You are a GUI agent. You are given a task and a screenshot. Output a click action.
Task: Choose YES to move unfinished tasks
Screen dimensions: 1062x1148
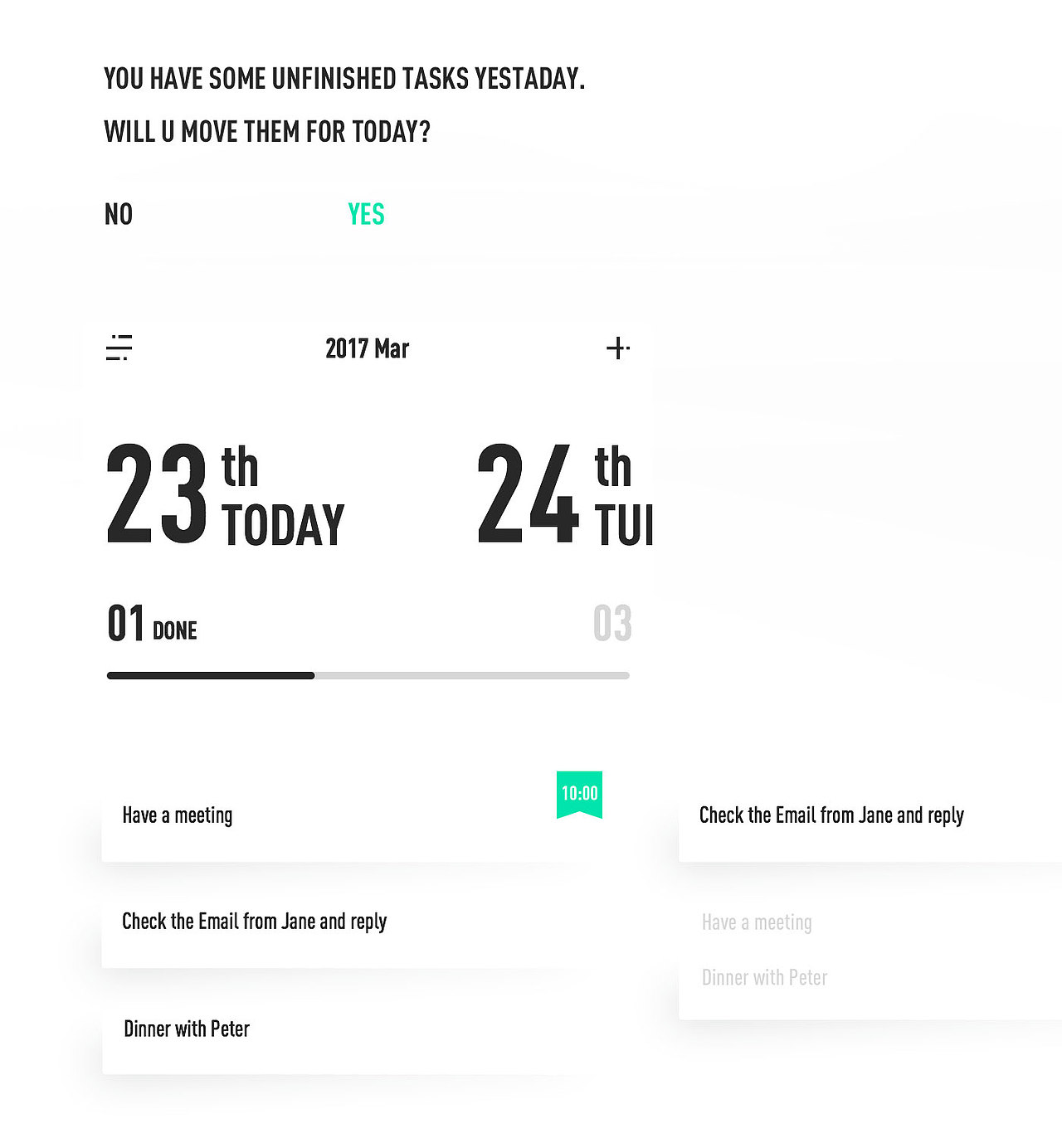366,215
